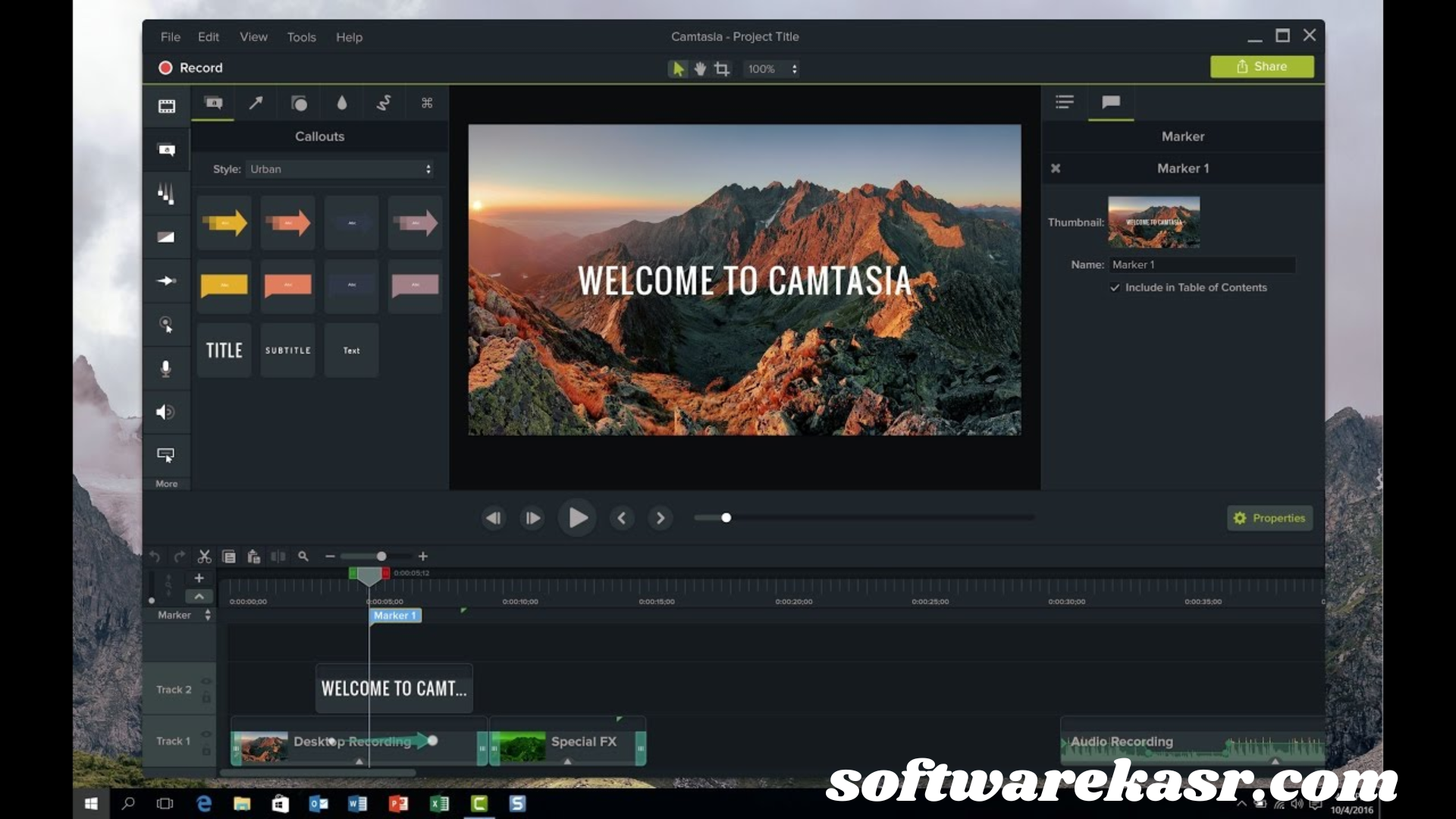Step forward one frame

point(532,518)
